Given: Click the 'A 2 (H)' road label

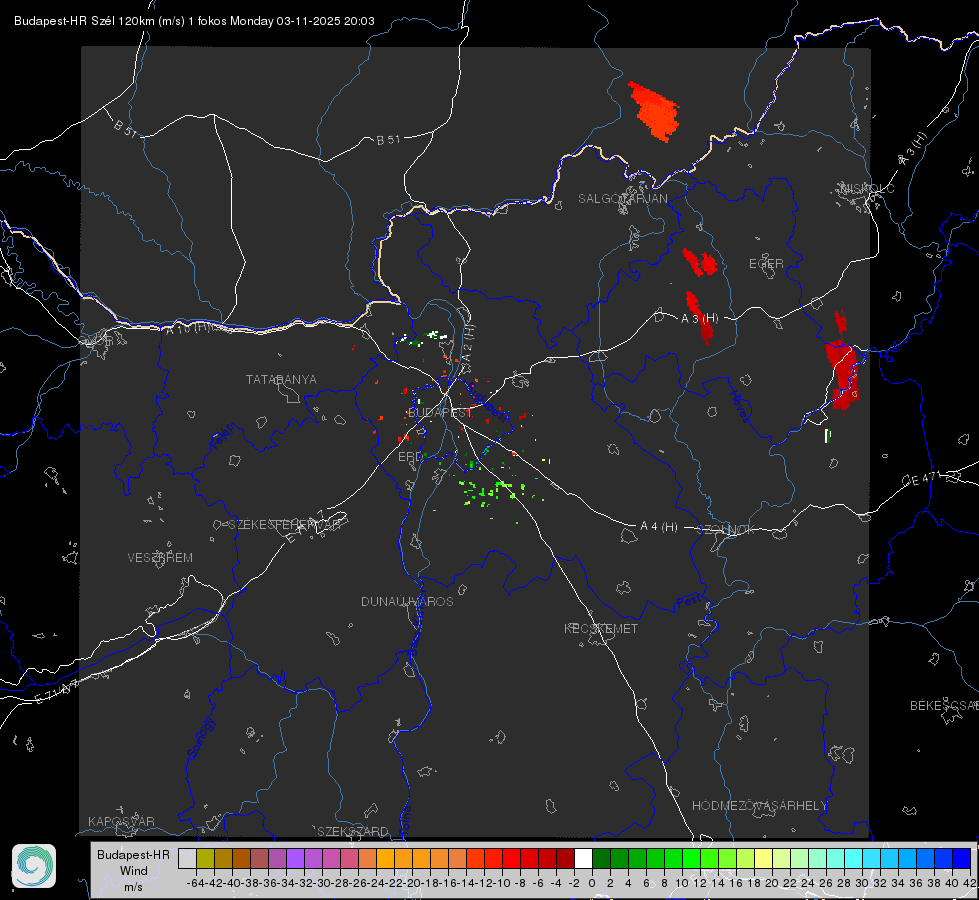Looking at the screenshot, I should pos(468,343).
